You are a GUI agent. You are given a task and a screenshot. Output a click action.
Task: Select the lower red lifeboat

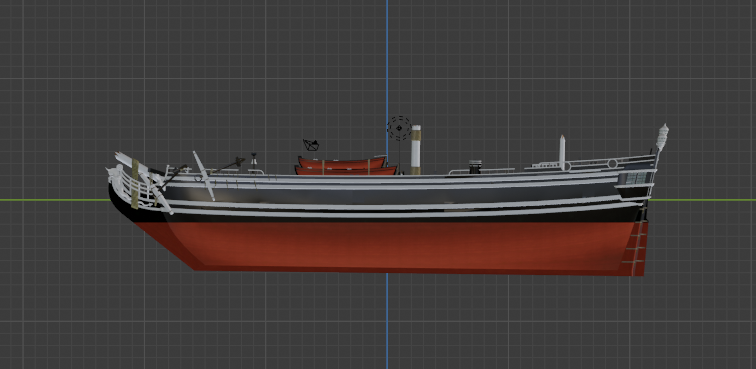tap(346, 171)
